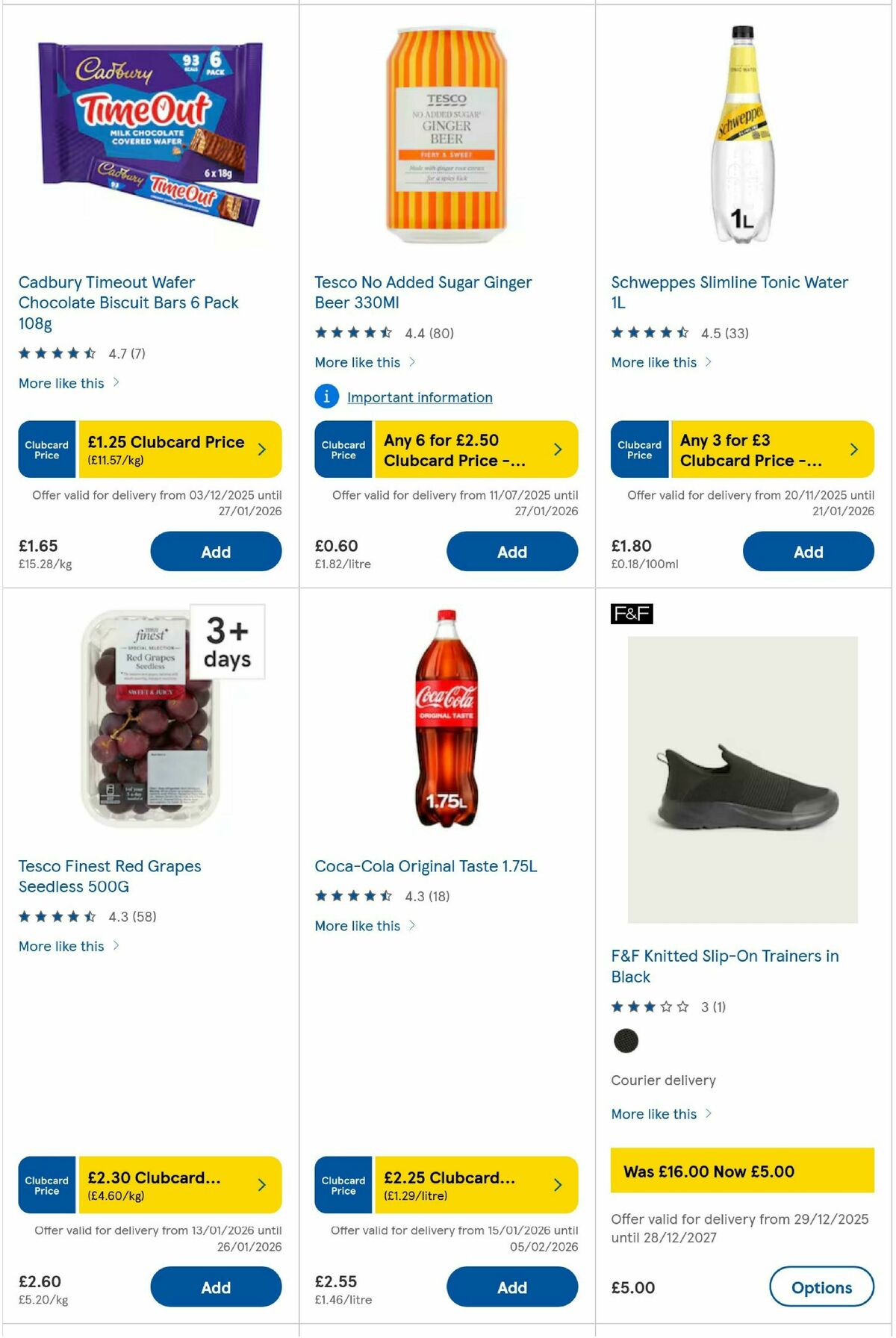This screenshot has height=1338, width=896.
Task: Select the black colour swatch for the trainers
Action: pos(626,1041)
